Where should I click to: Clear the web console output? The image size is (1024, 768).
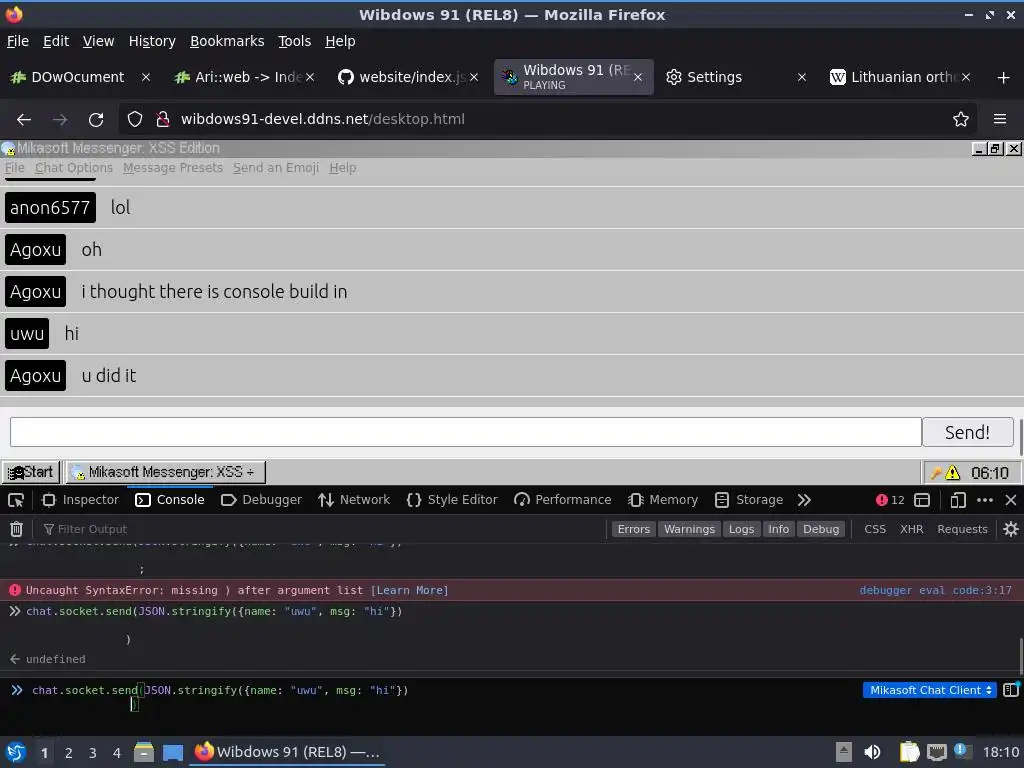[x=16, y=529]
